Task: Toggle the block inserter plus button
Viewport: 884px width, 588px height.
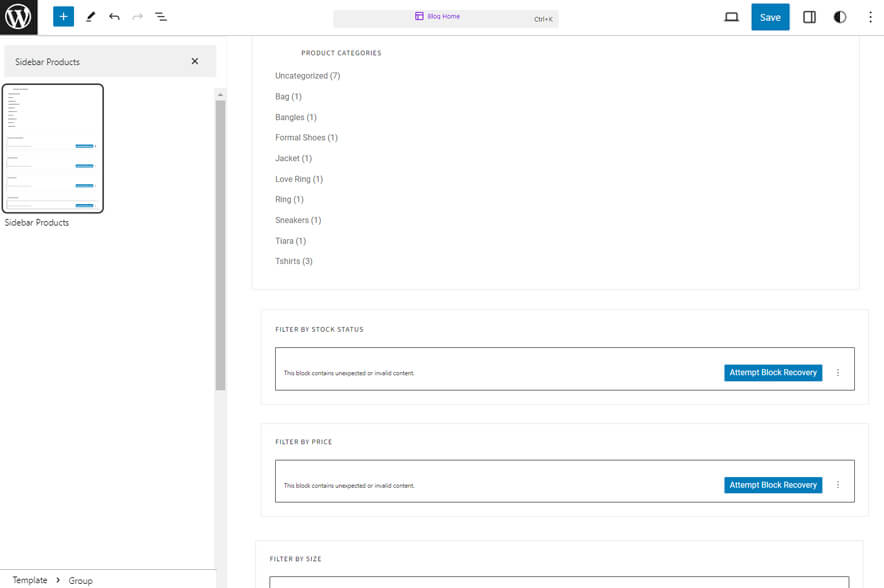Action: click(63, 17)
